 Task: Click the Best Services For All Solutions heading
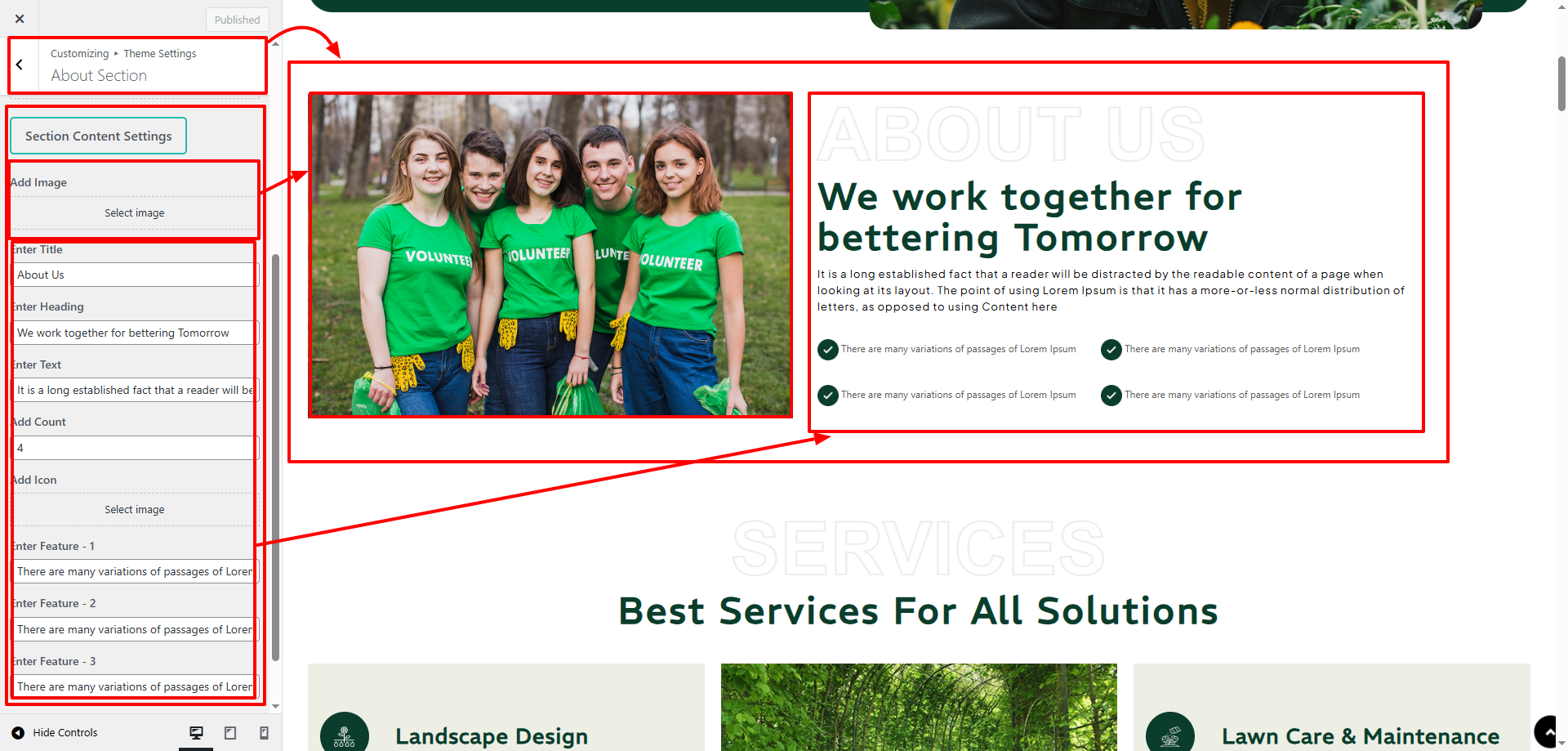point(919,611)
